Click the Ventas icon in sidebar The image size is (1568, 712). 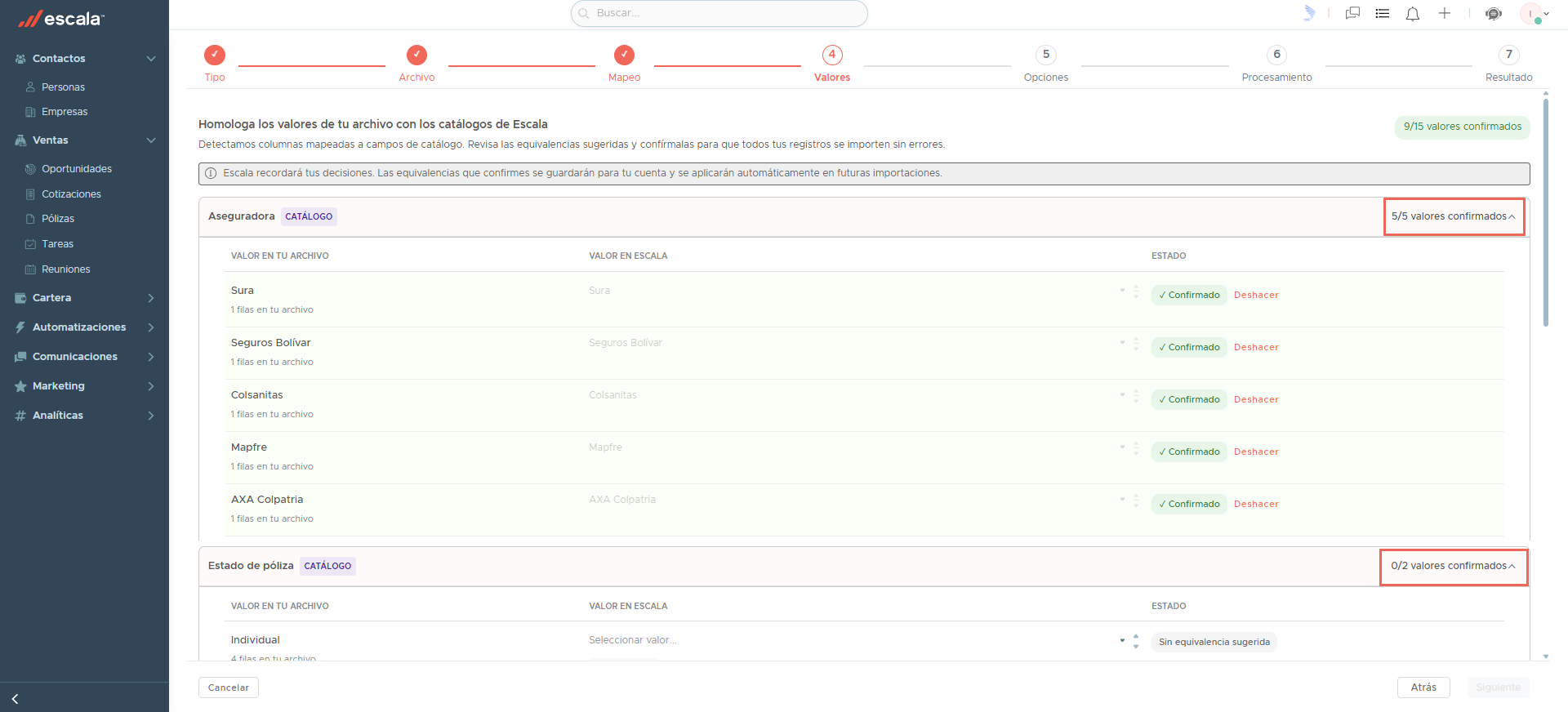tap(20, 140)
